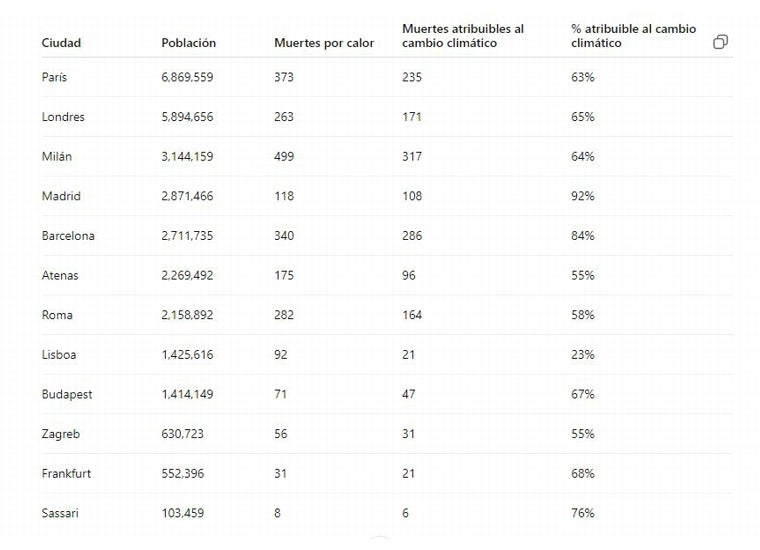
Task: Select the París city cell
Action: pos(54,77)
